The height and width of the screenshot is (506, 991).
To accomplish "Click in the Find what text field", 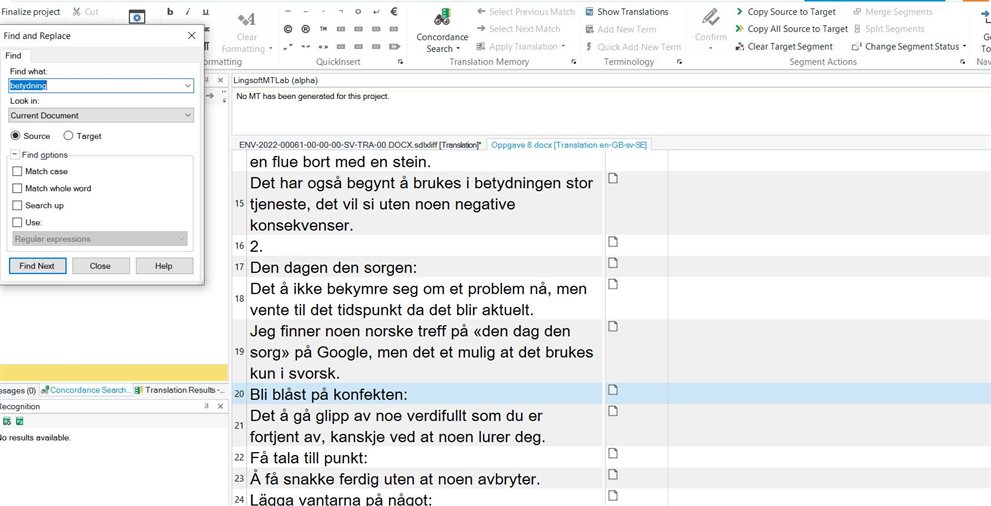I will (95, 85).
